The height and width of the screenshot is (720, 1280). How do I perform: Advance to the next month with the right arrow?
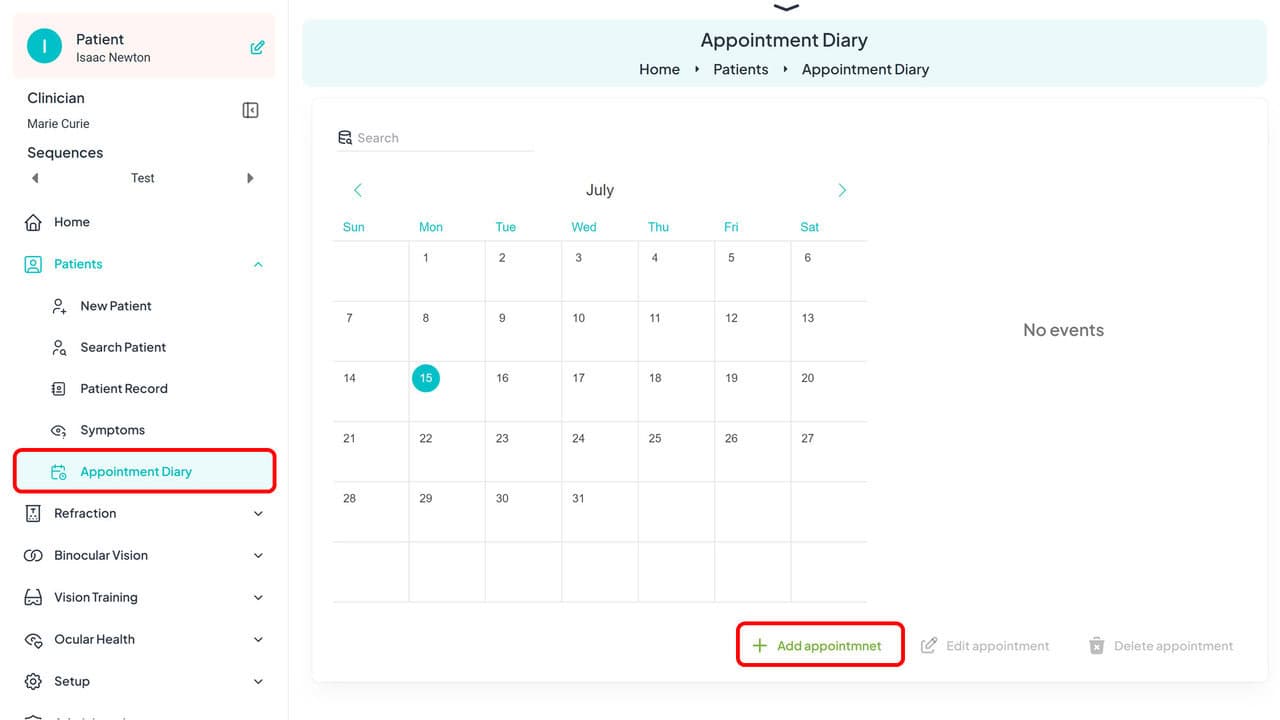[x=842, y=189]
